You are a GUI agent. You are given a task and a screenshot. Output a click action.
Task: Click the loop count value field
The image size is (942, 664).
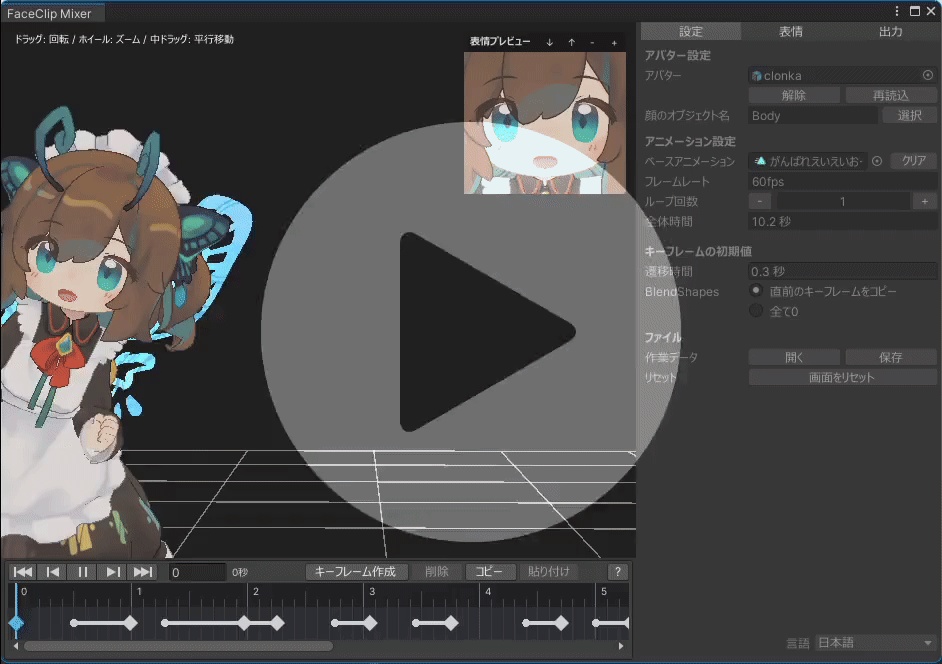(x=842, y=201)
